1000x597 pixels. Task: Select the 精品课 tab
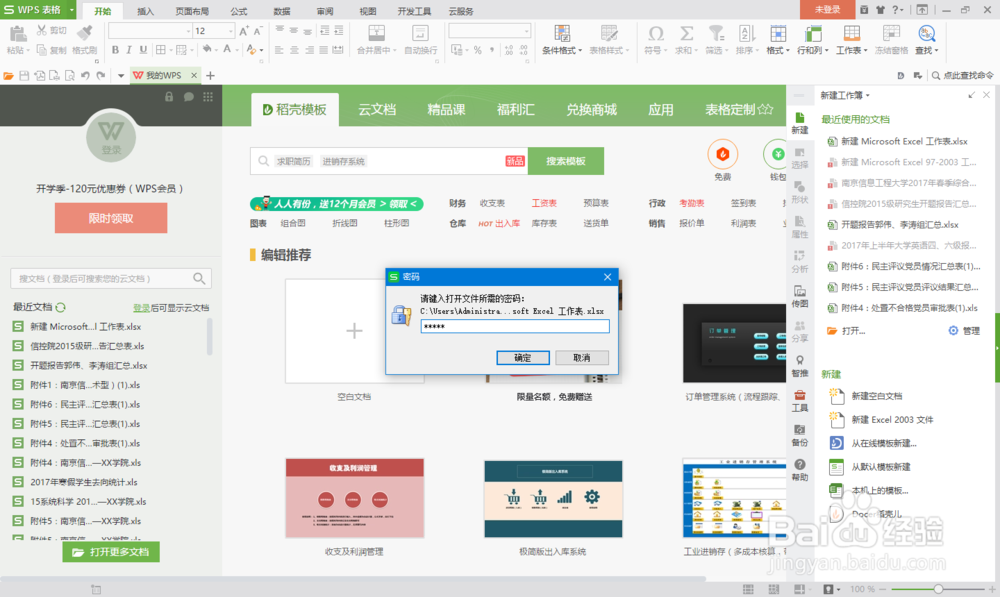446,110
